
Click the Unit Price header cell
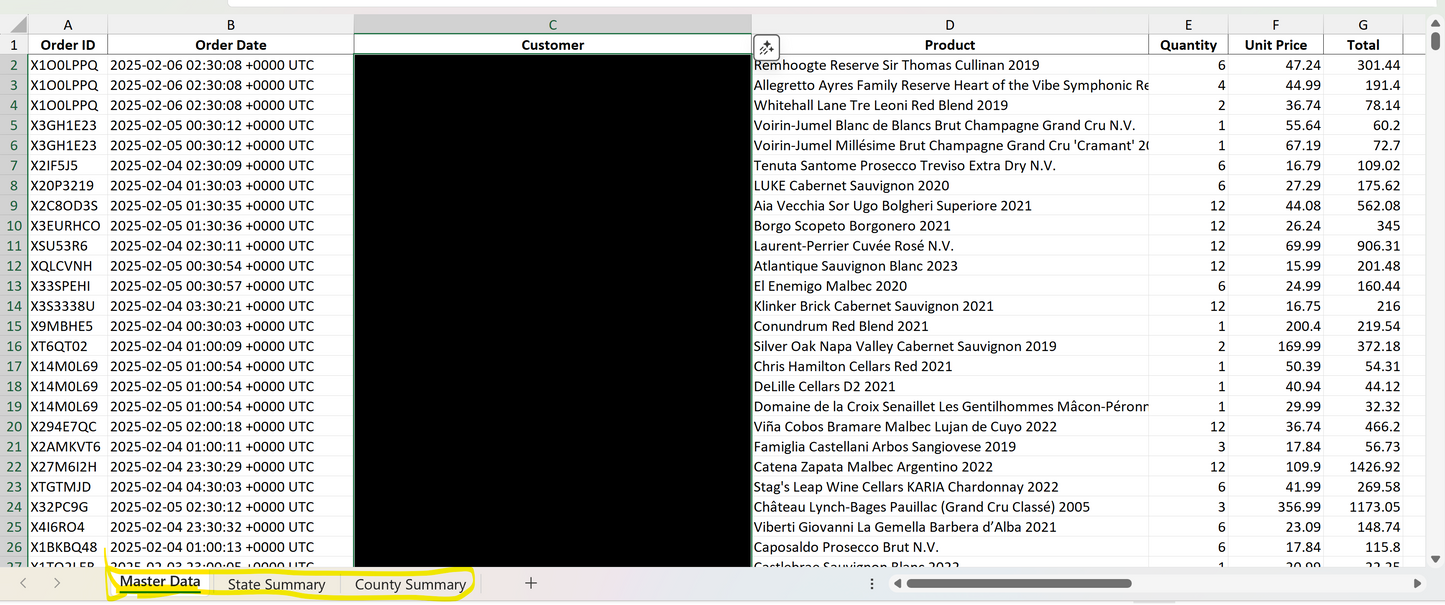point(1276,45)
